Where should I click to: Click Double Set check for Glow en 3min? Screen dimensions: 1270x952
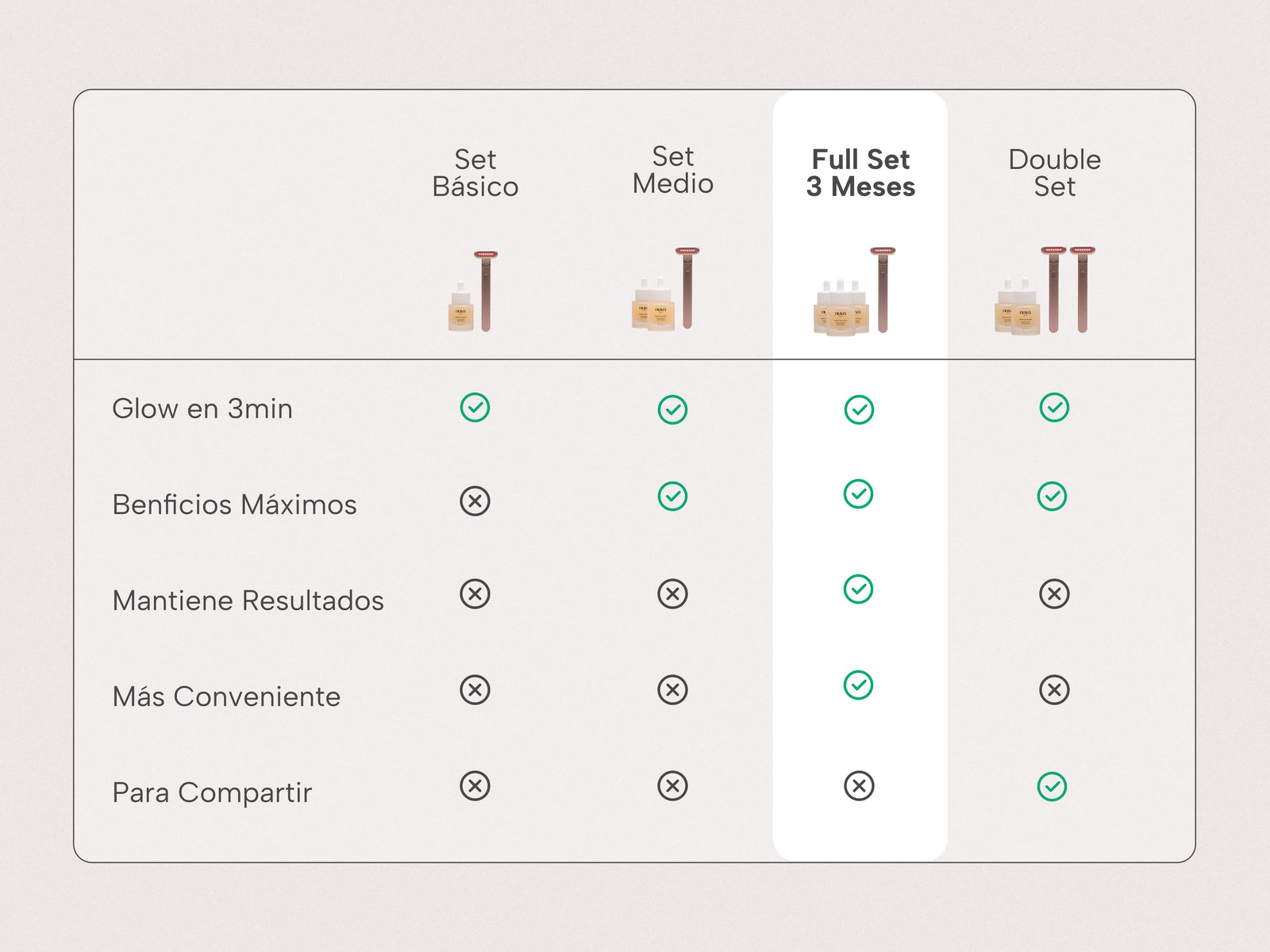tap(1054, 408)
